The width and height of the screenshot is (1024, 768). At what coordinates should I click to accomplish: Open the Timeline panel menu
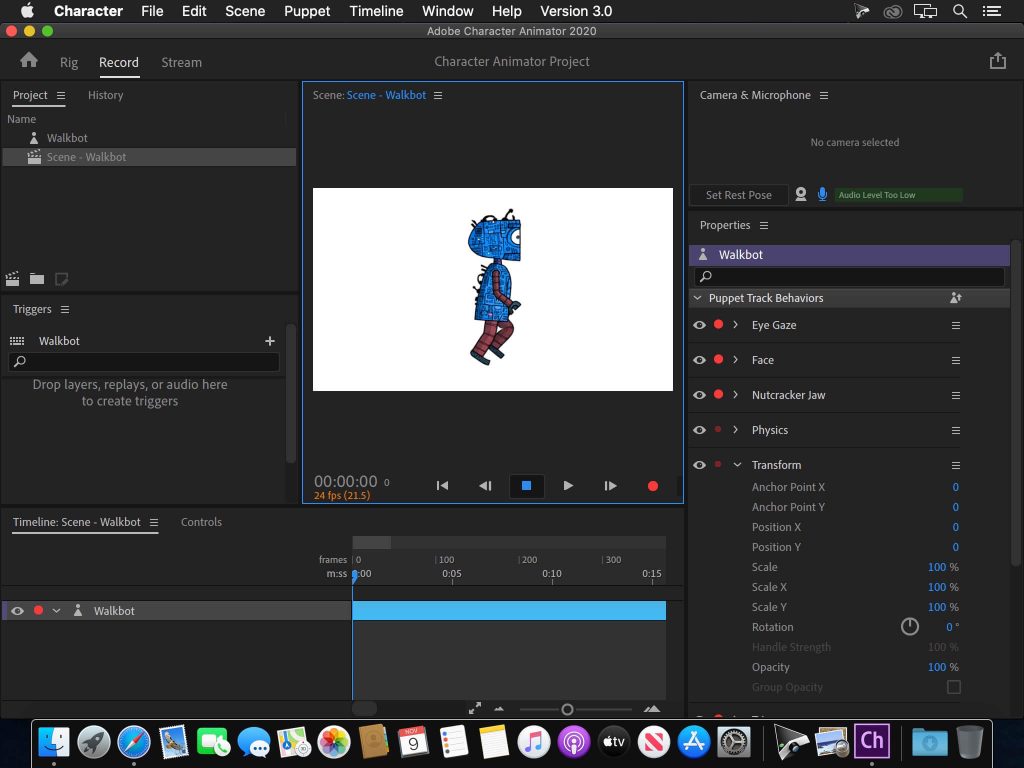point(155,521)
